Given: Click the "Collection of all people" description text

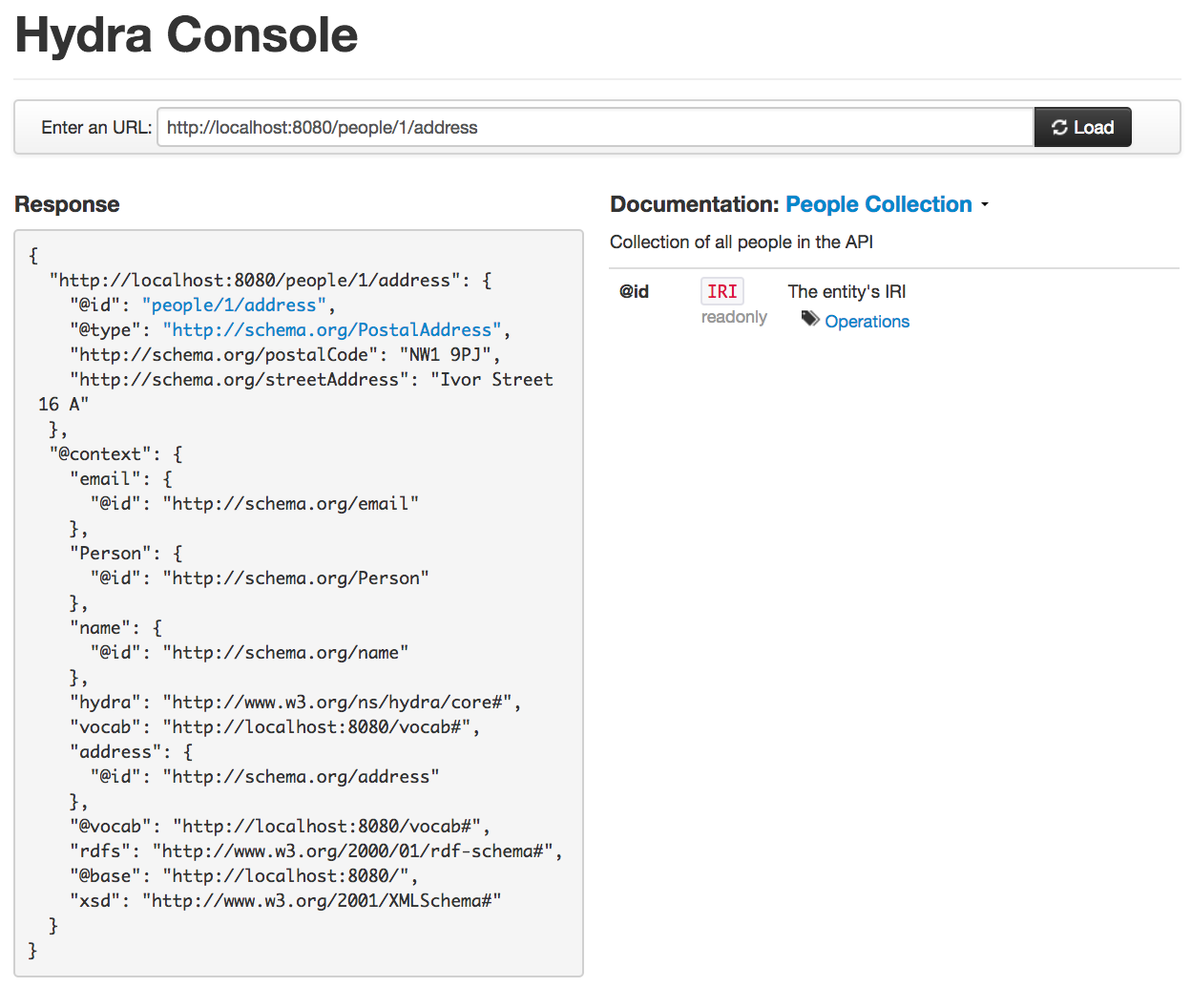Looking at the screenshot, I should 742,242.
